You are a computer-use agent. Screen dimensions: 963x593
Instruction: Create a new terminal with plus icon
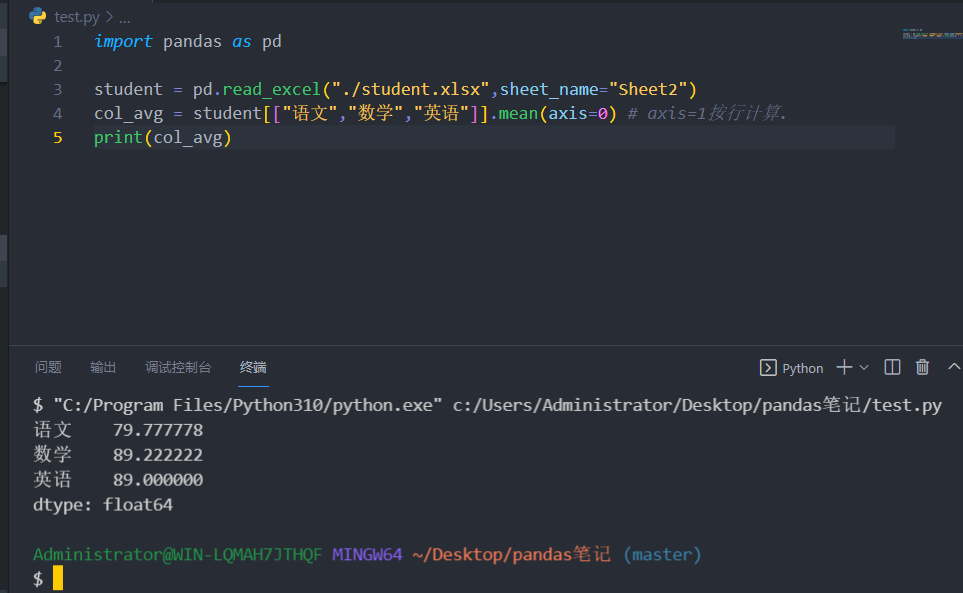(844, 368)
